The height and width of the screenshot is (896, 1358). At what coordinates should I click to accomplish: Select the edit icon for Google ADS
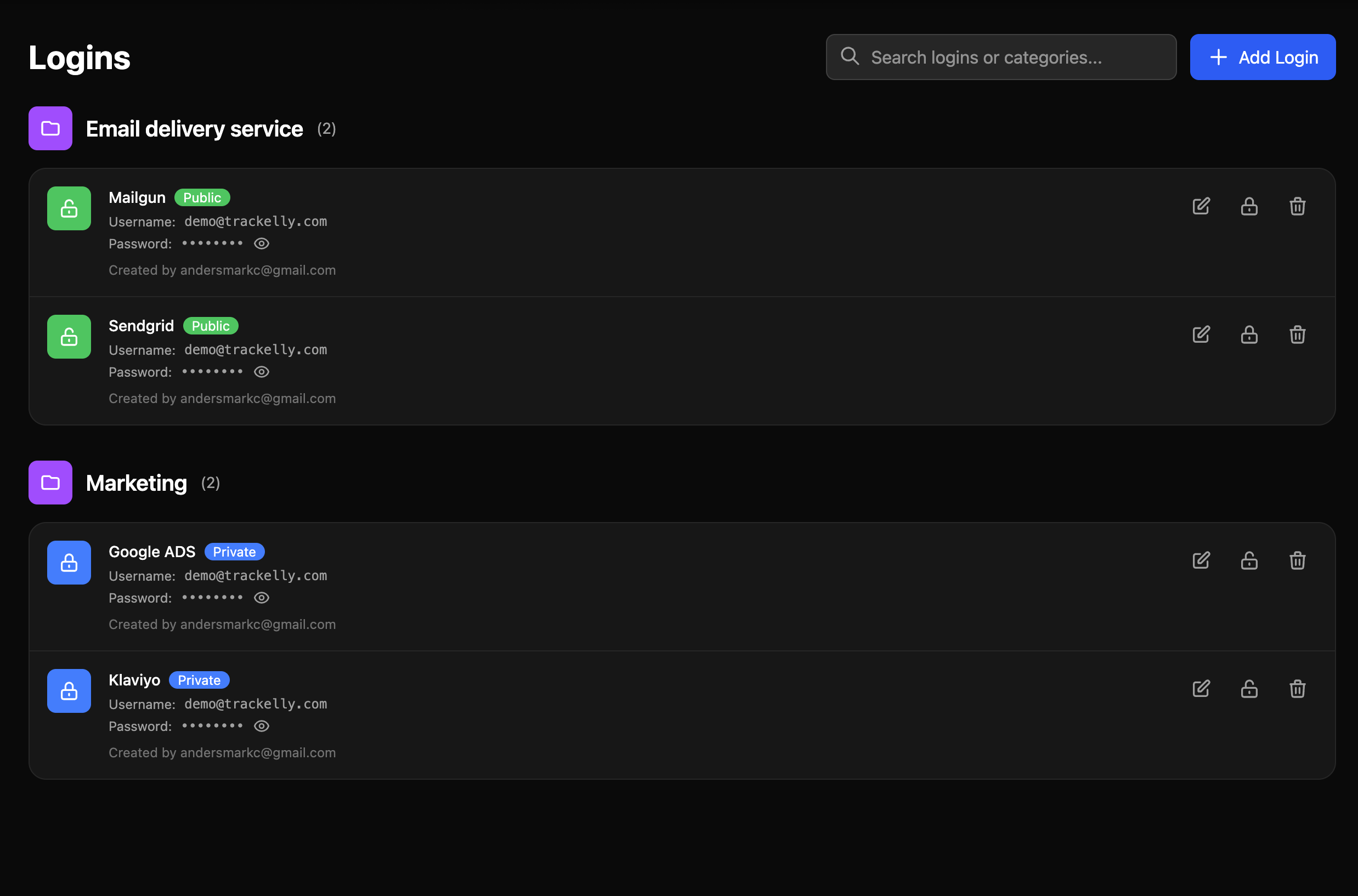click(x=1201, y=560)
